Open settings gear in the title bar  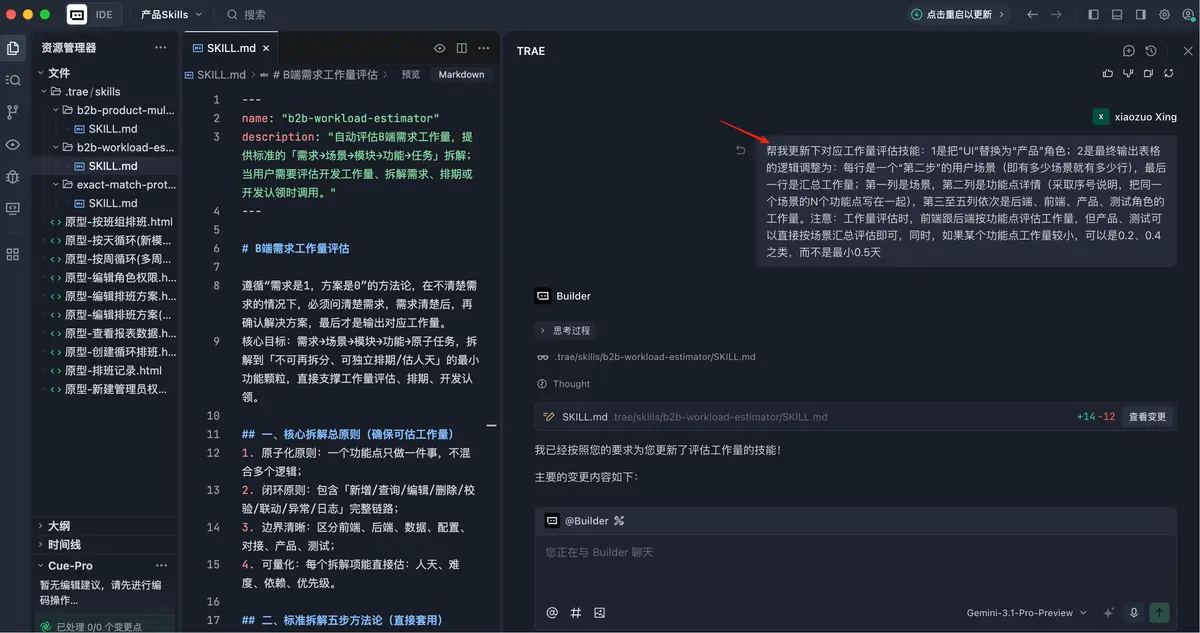click(x=1164, y=15)
